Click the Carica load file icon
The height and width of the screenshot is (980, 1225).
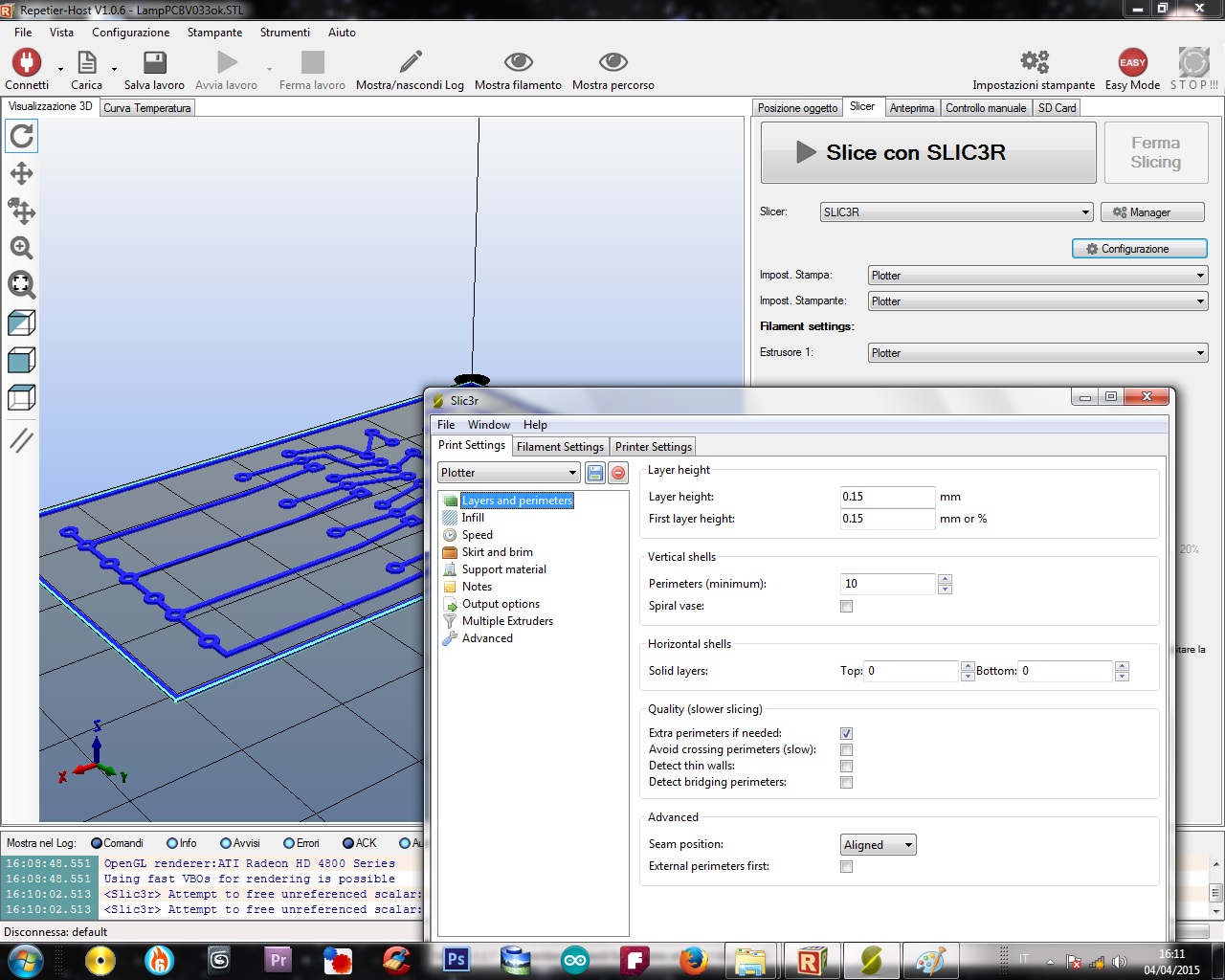86,63
